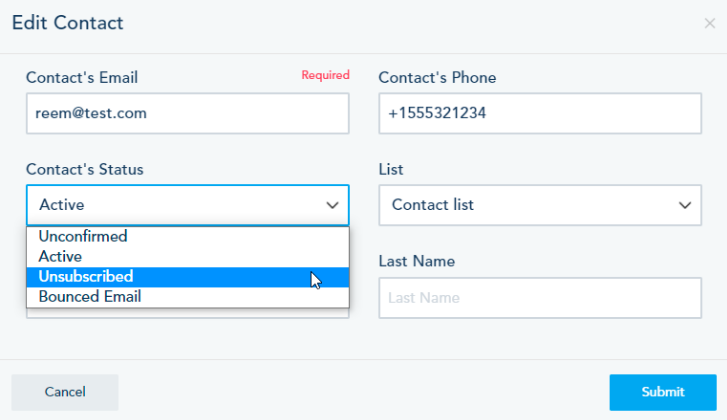The height and width of the screenshot is (420, 727).
Task: Choose Active in the status dropdown list
Action: (x=60, y=257)
